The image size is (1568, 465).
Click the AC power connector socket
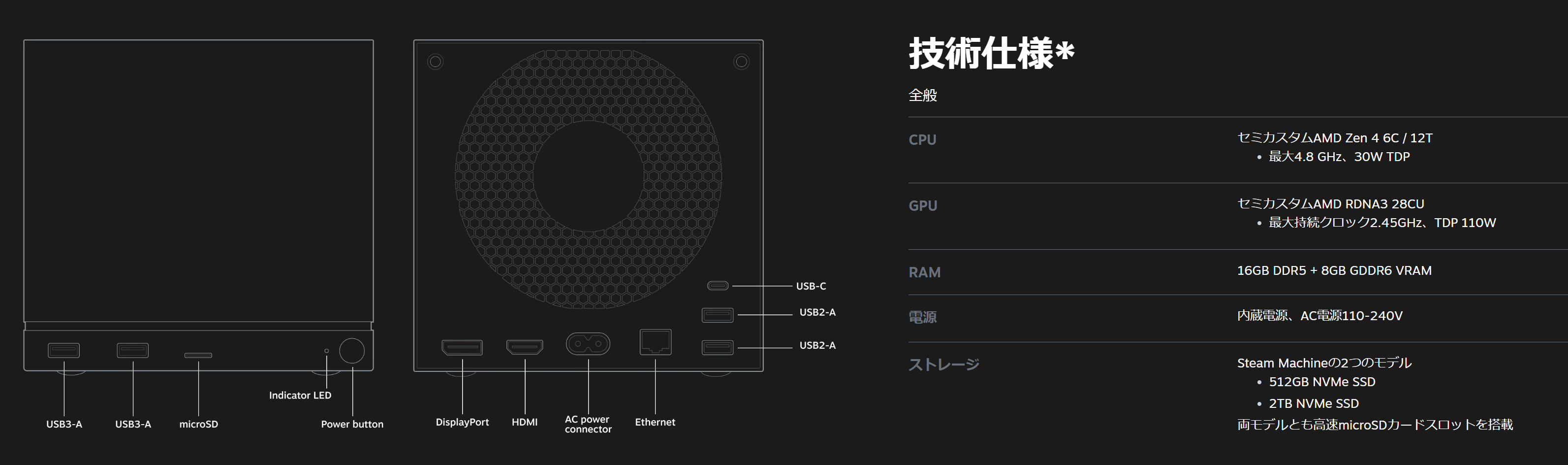pyautogui.click(x=588, y=344)
